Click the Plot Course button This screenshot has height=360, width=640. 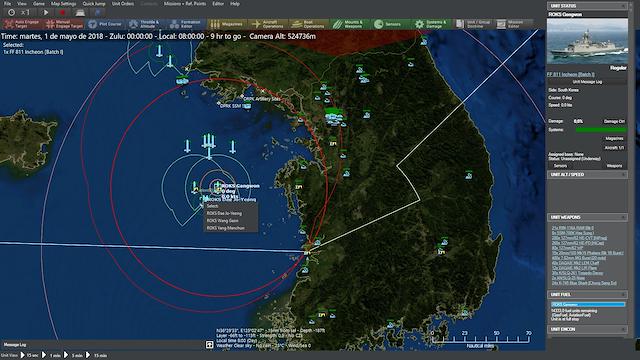(105, 24)
